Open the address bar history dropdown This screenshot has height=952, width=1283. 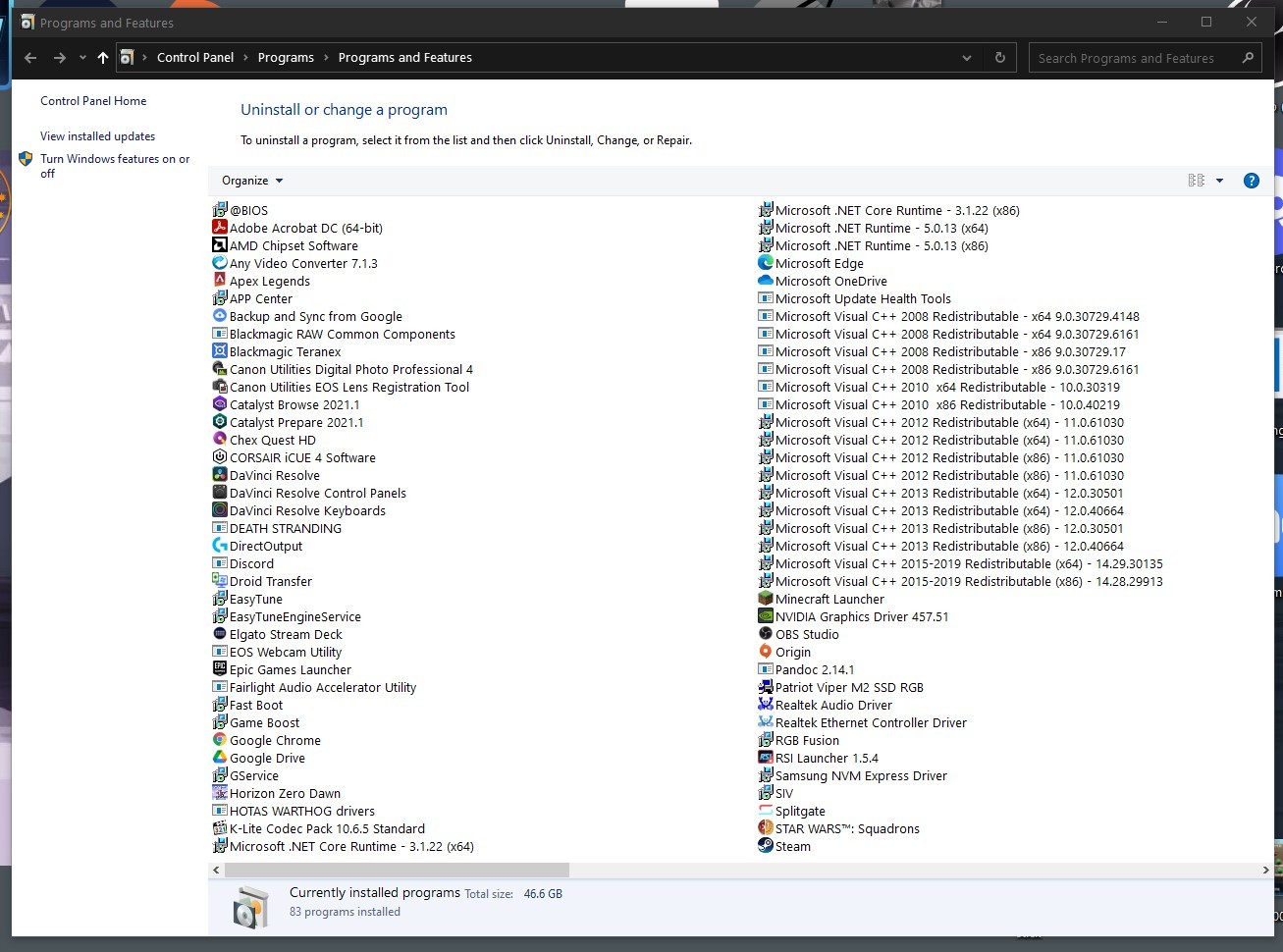pos(967,58)
